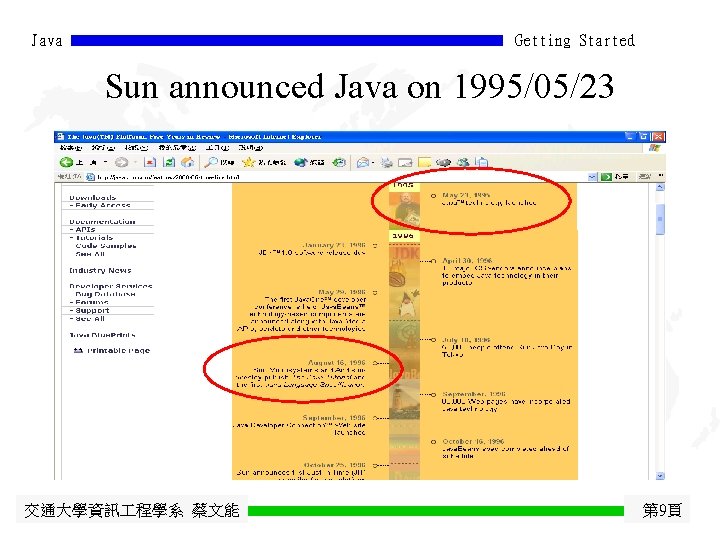Click the vertical scrollbar thumb
Image resolution: width=720 pixels, height=540 pixels.
click(660, 219)
